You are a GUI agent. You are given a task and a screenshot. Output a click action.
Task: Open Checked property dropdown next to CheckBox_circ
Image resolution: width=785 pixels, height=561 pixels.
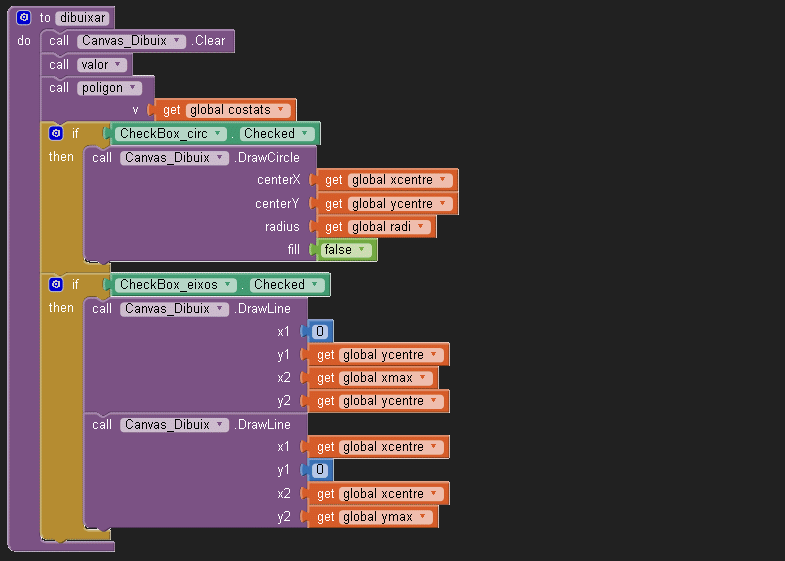click(276, 133)
